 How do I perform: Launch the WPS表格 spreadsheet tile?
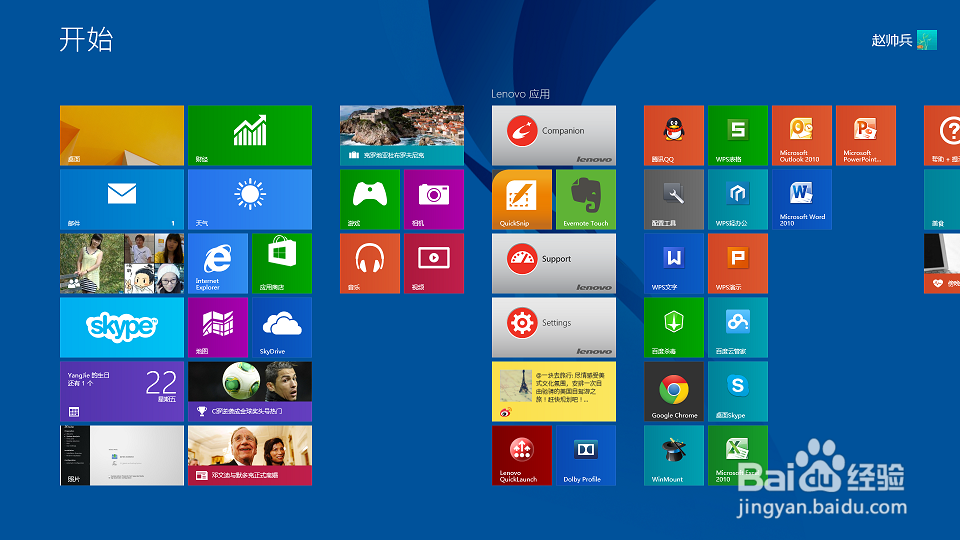(x=738, y=135)
